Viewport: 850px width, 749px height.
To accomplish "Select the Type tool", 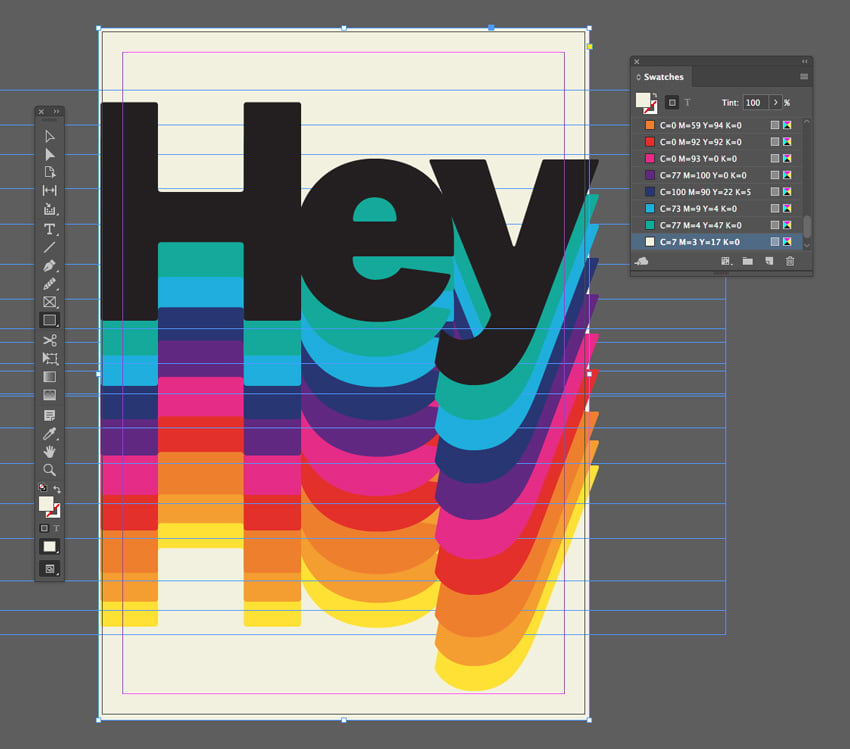I will (49, 229).
